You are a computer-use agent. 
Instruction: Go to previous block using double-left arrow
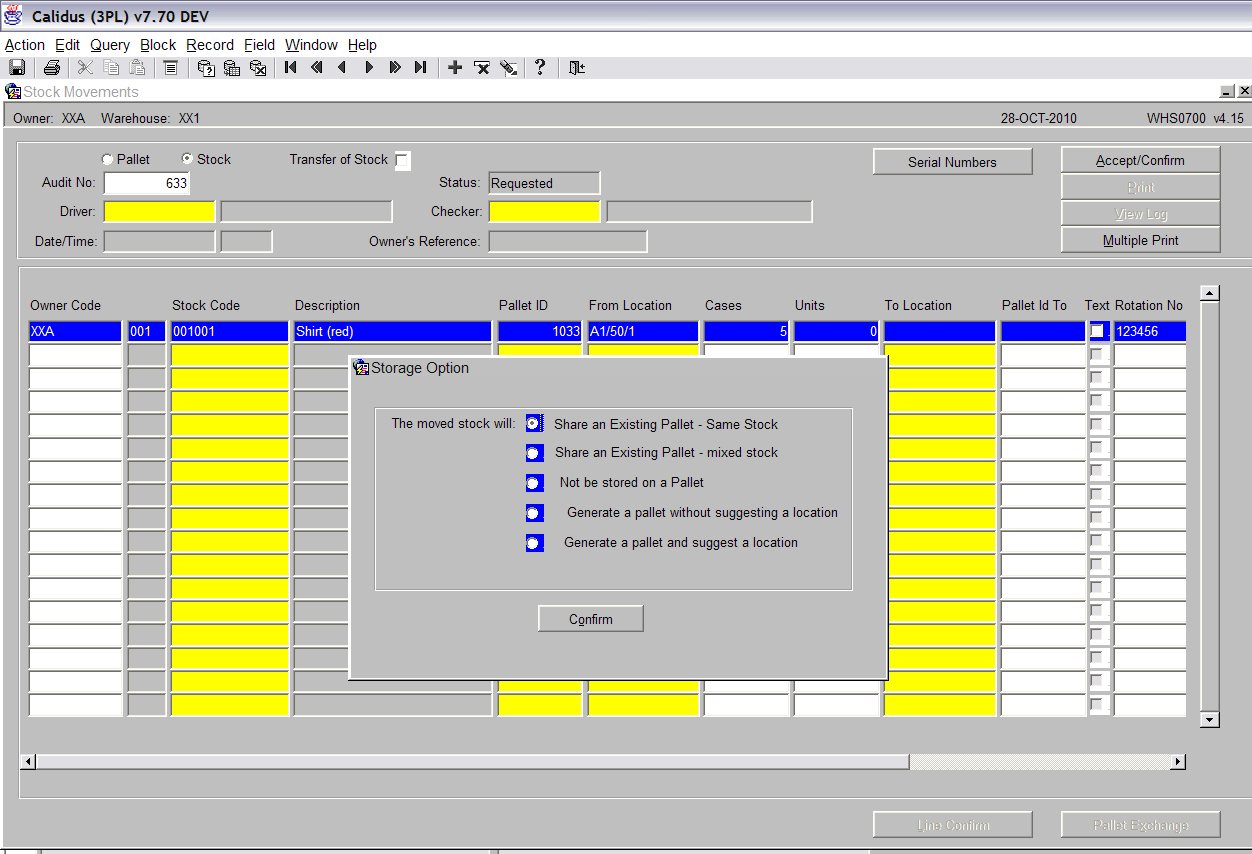tap(317, 68)
